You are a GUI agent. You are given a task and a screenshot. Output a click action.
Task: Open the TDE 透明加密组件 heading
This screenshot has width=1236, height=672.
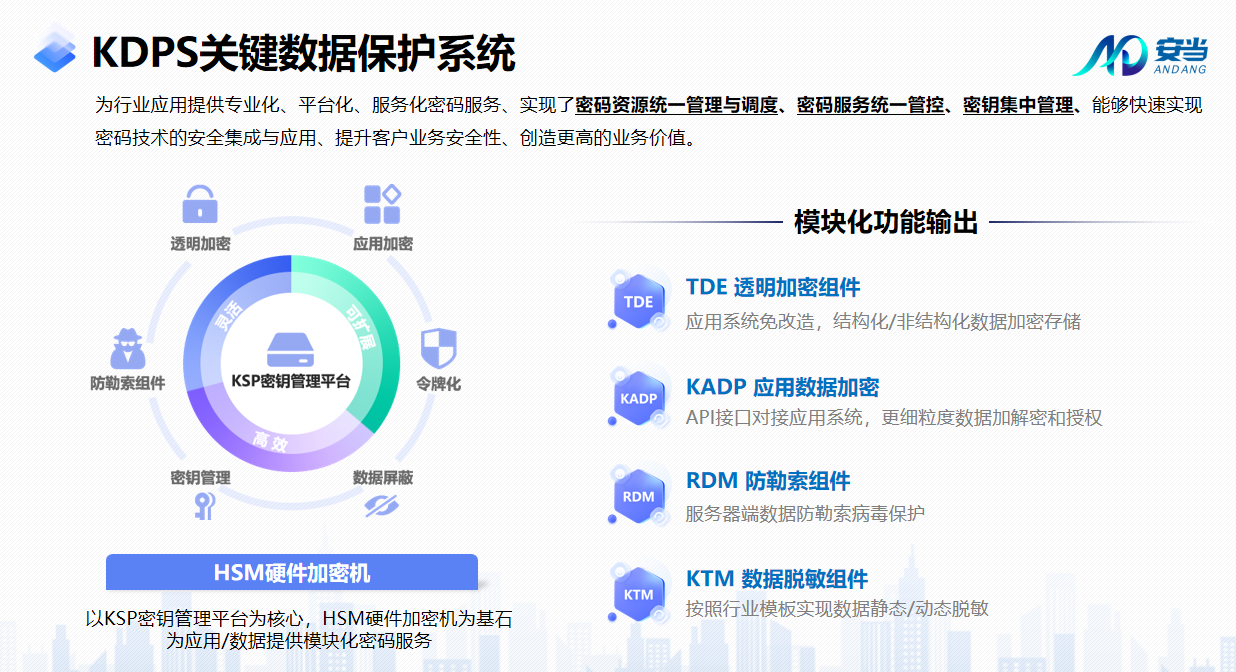point(773,288)
